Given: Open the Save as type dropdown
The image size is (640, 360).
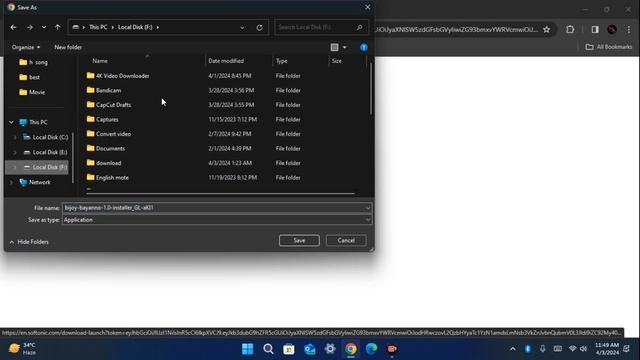Looking at the screenshot, I should tap(217, 220).
